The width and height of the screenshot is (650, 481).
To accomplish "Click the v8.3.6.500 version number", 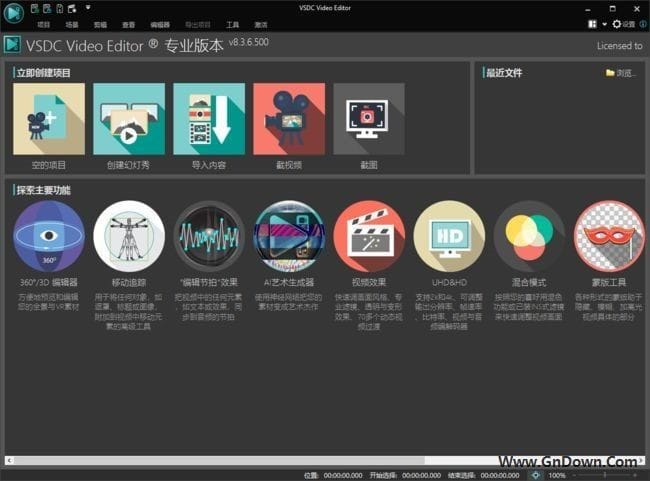I will [x=249, y=42].
